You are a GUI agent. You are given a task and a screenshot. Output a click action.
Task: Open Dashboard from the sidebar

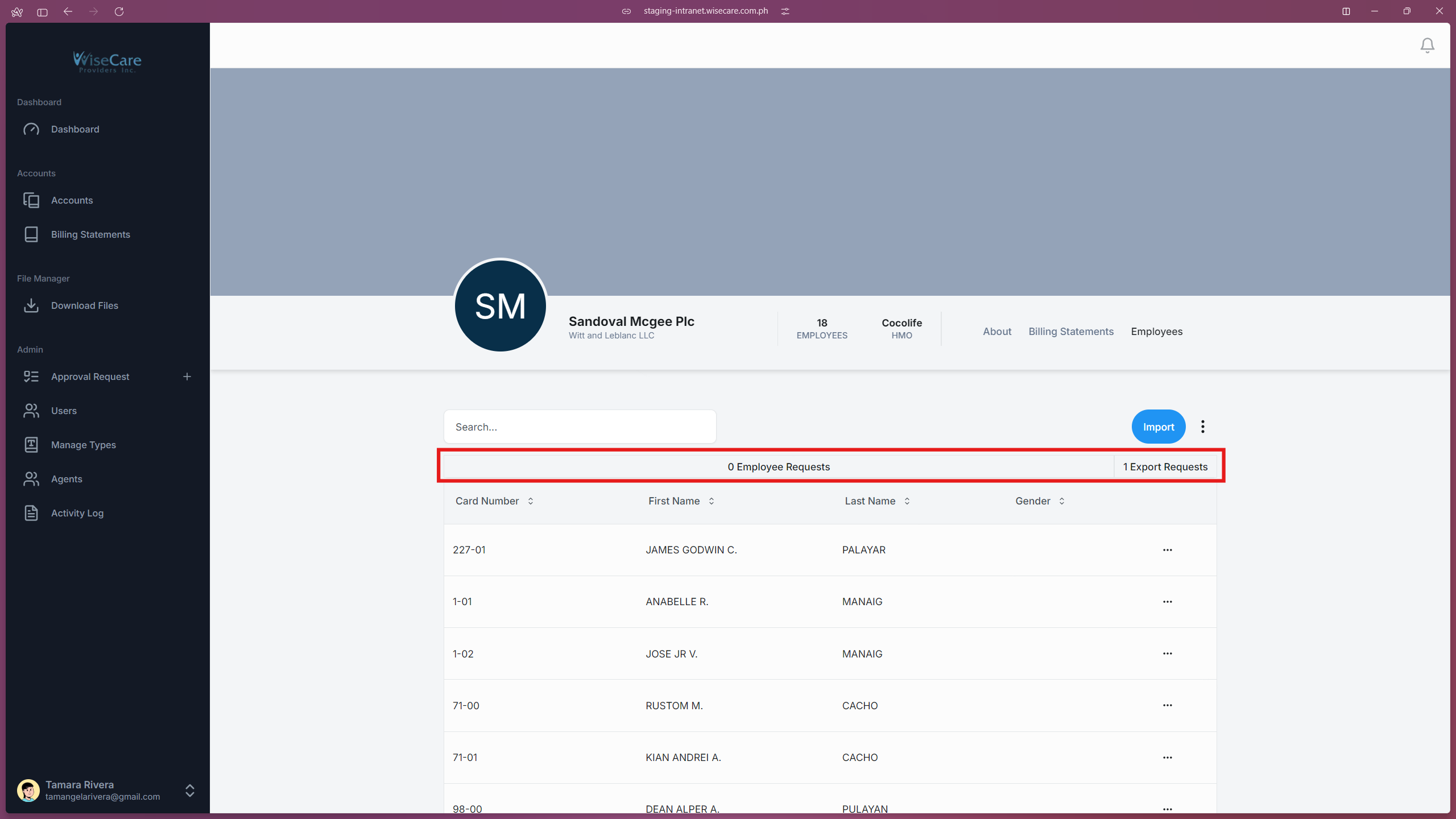point(75,129)
